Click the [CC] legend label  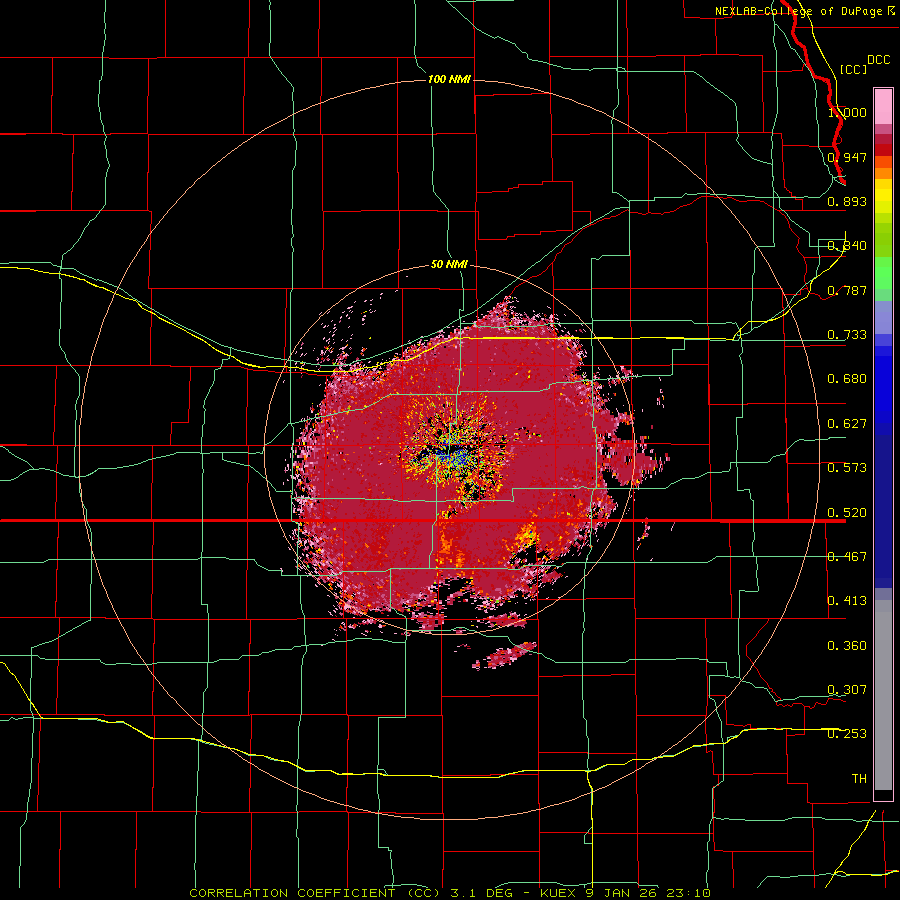853,69
